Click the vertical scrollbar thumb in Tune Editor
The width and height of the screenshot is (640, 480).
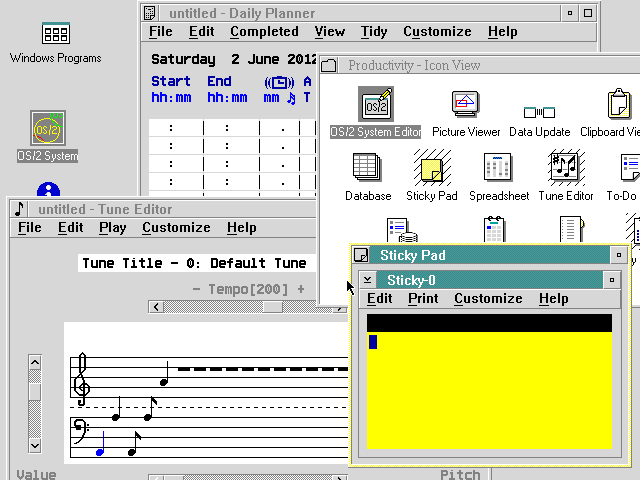click(35, 392)
